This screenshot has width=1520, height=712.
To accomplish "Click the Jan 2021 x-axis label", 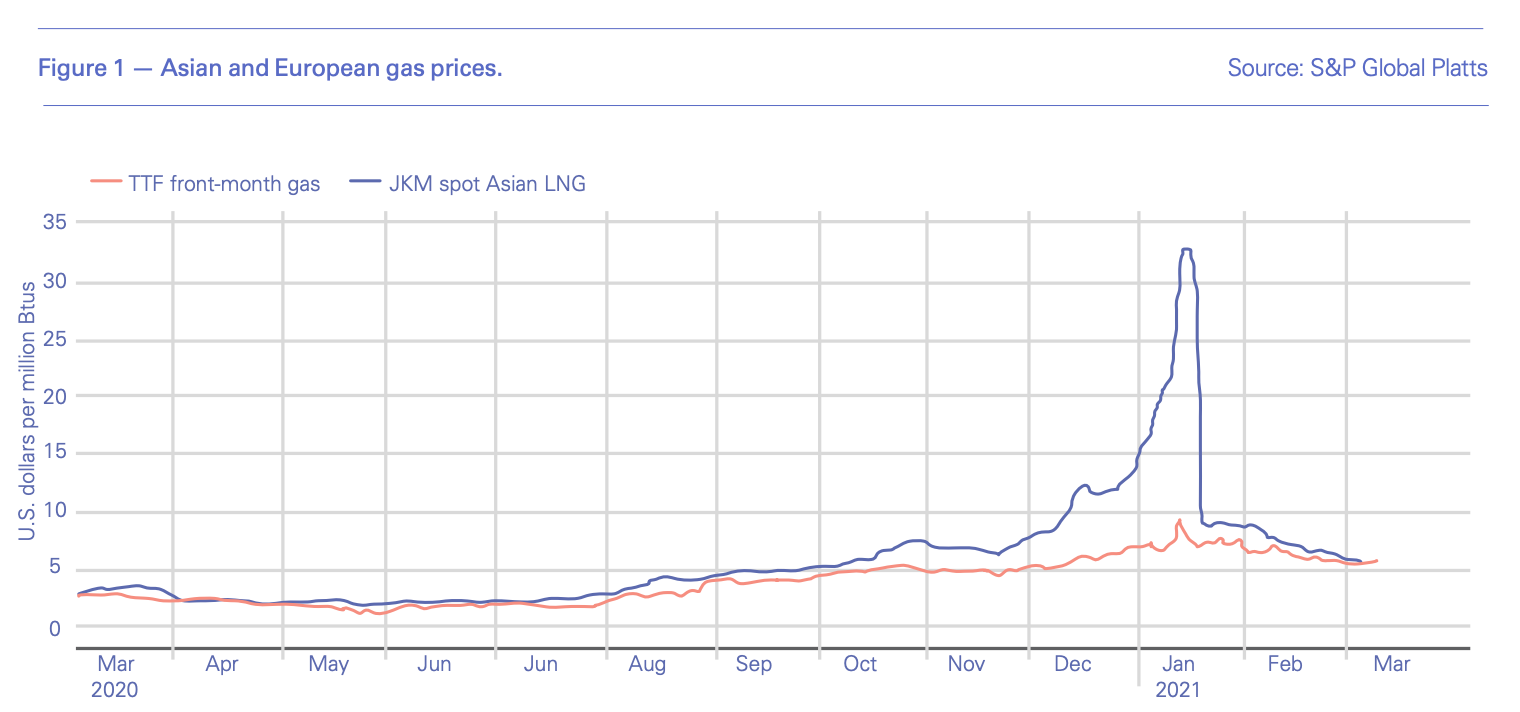I will click(x=1179, y=665).
